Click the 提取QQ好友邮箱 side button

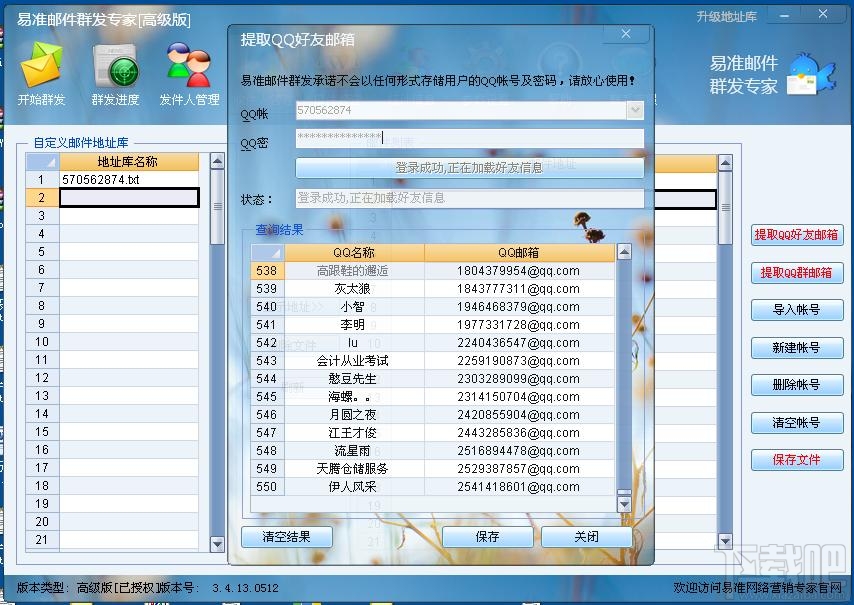click(x=797, y=235)
